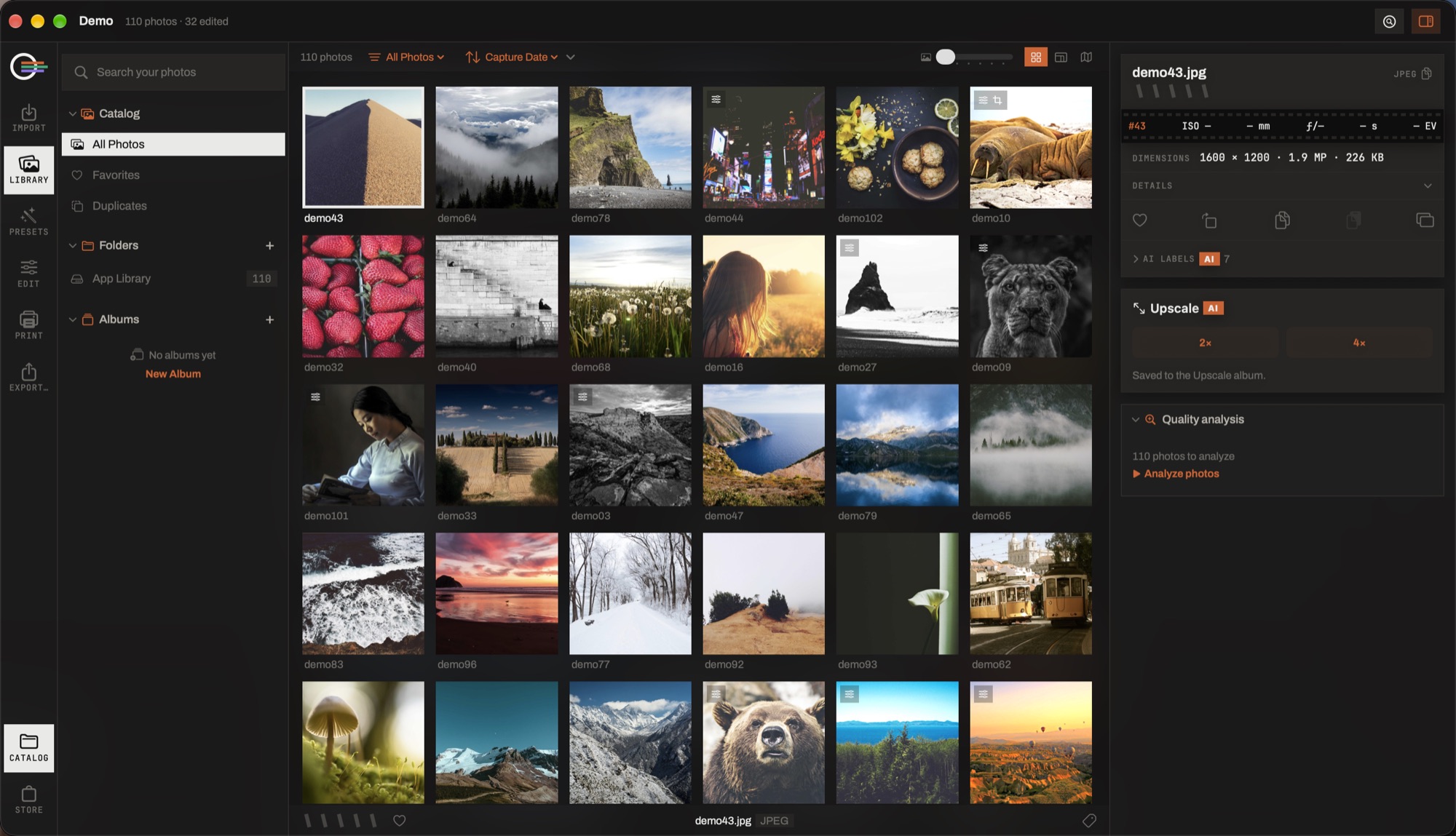Select Favorites in the catalog
1456x836 pixels.
(173, 175)
